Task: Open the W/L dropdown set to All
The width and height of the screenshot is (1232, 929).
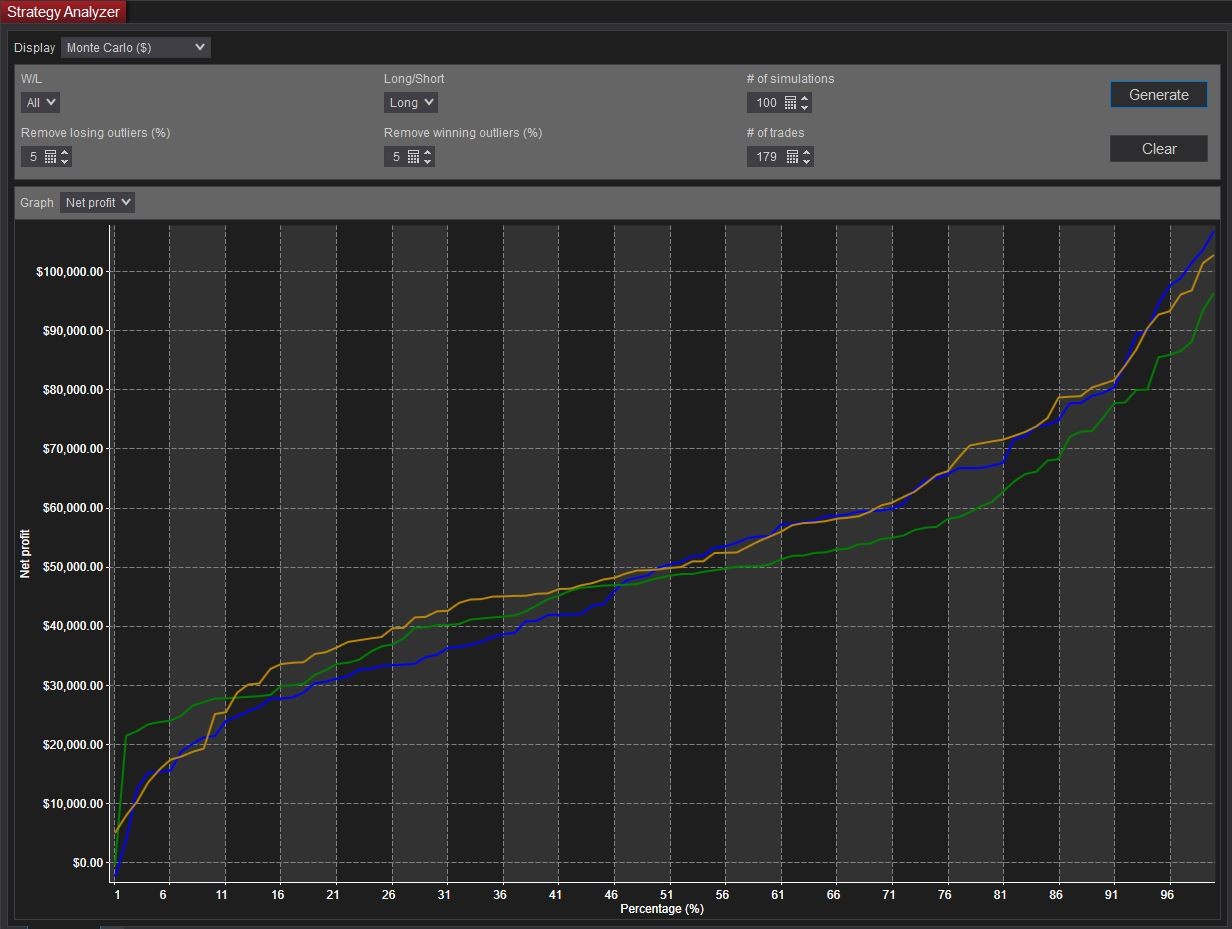Action: 40,102
